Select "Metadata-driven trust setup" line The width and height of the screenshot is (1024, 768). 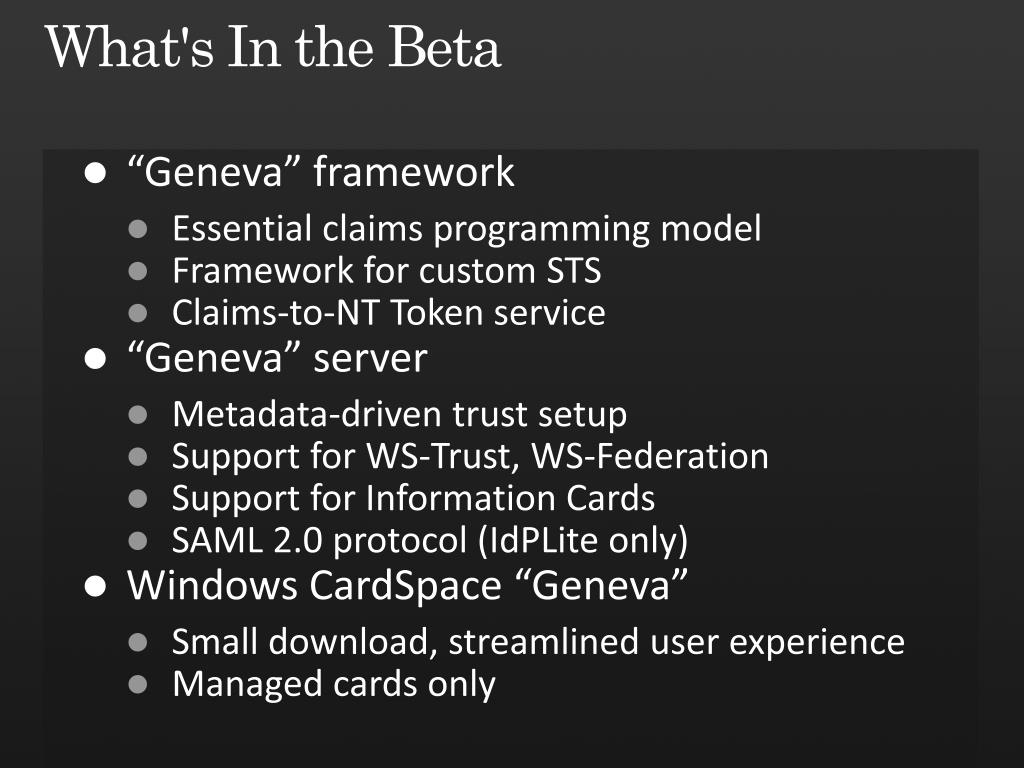[x=400, y=415]
